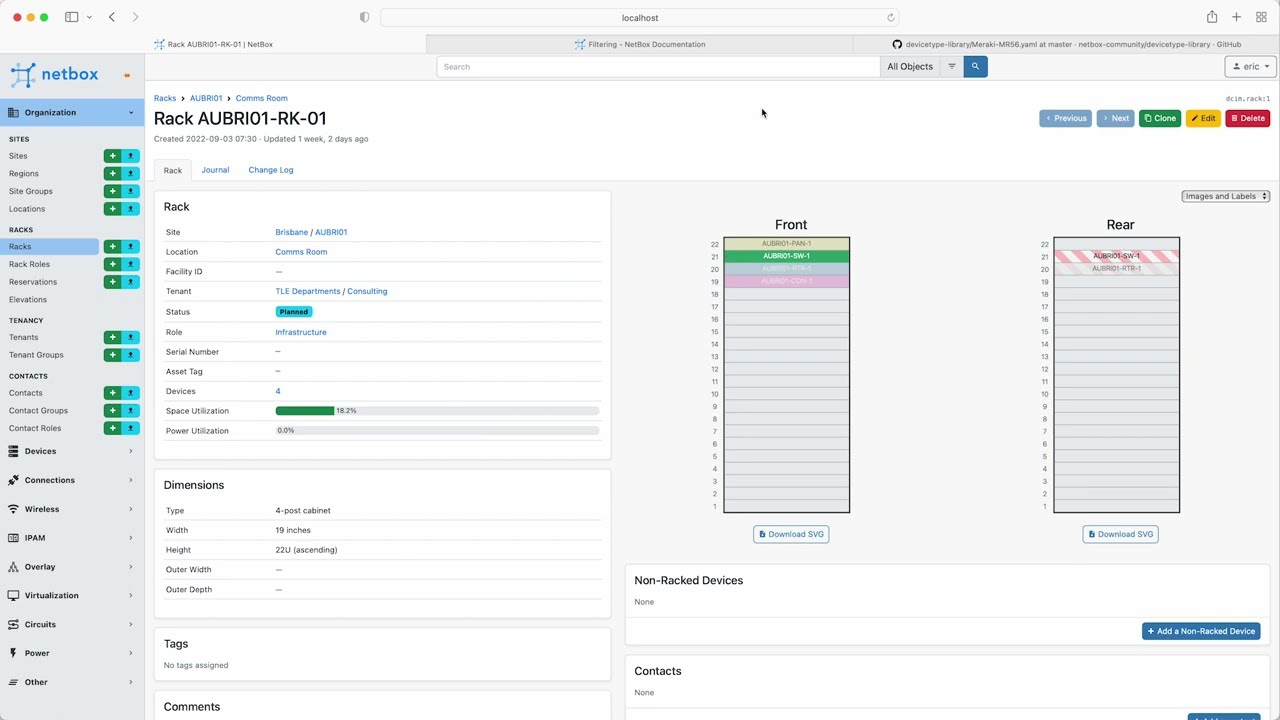Change the Images and Labels display selector
Viewport: 1280px width, 720px height.
pyautogui.click(x=1224, y=196)
